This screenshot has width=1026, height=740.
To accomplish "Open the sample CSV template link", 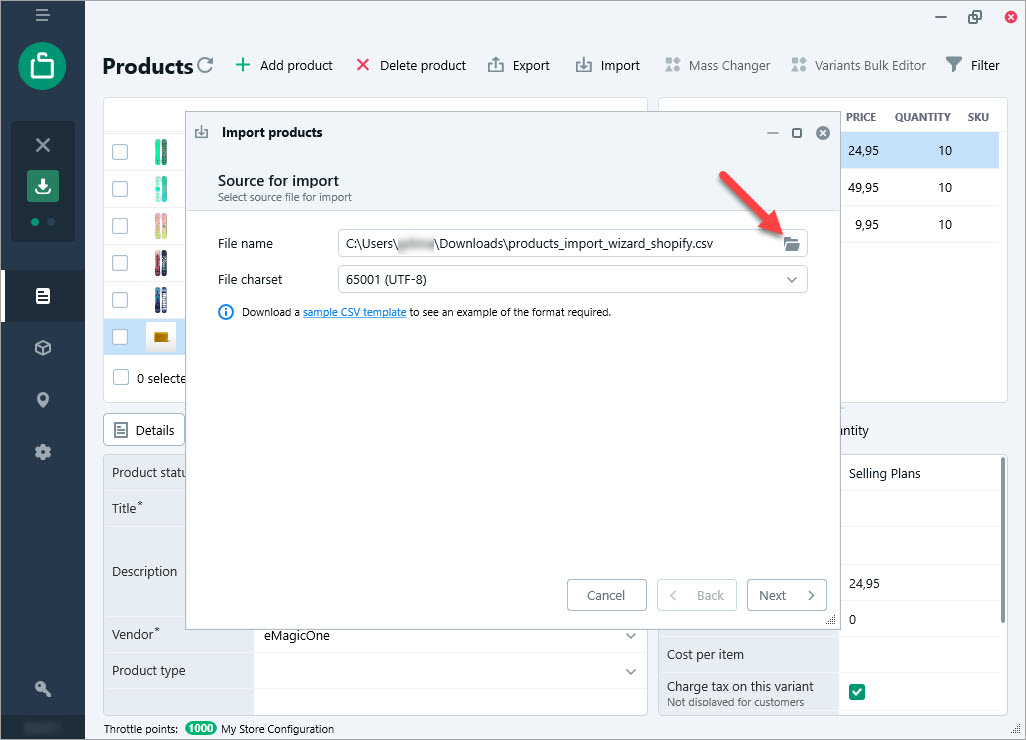I will click(354, 312).
